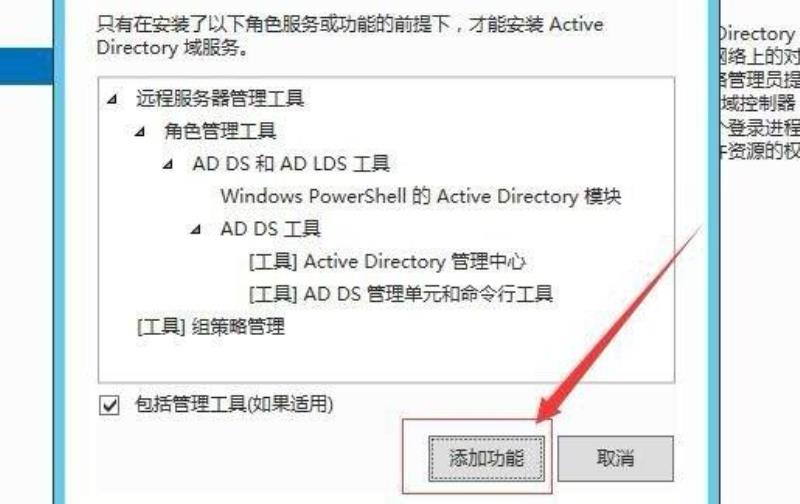Image resolution: width=800 pixels, height=504 pixels.
Task: Collapse the 角色管理工具 node arrow
Action: coord(140,132)
